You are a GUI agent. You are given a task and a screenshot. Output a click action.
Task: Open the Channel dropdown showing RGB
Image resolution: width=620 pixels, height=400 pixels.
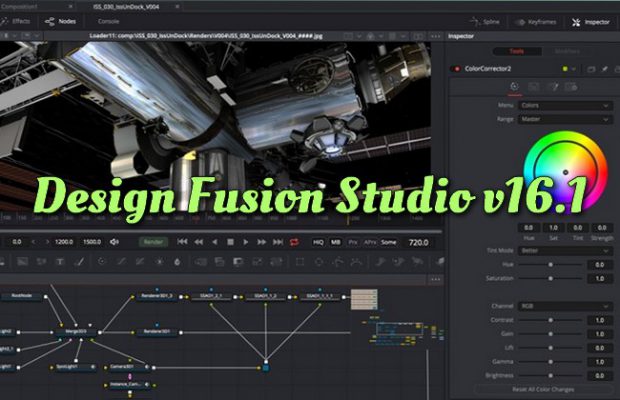(x=565, y=306)
